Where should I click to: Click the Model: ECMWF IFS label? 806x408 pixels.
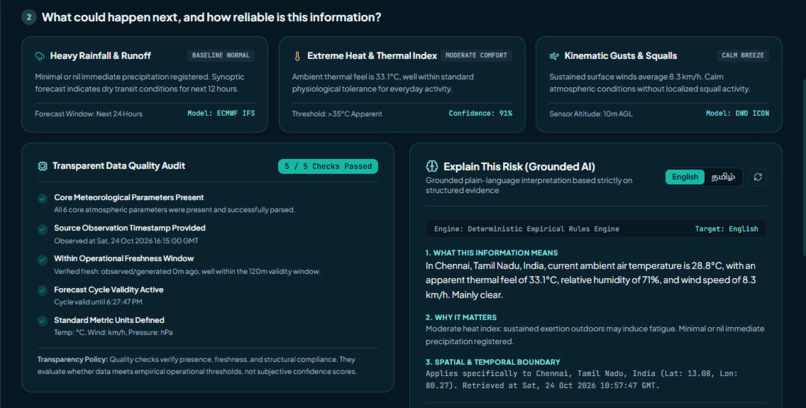(x=221, y=114)
